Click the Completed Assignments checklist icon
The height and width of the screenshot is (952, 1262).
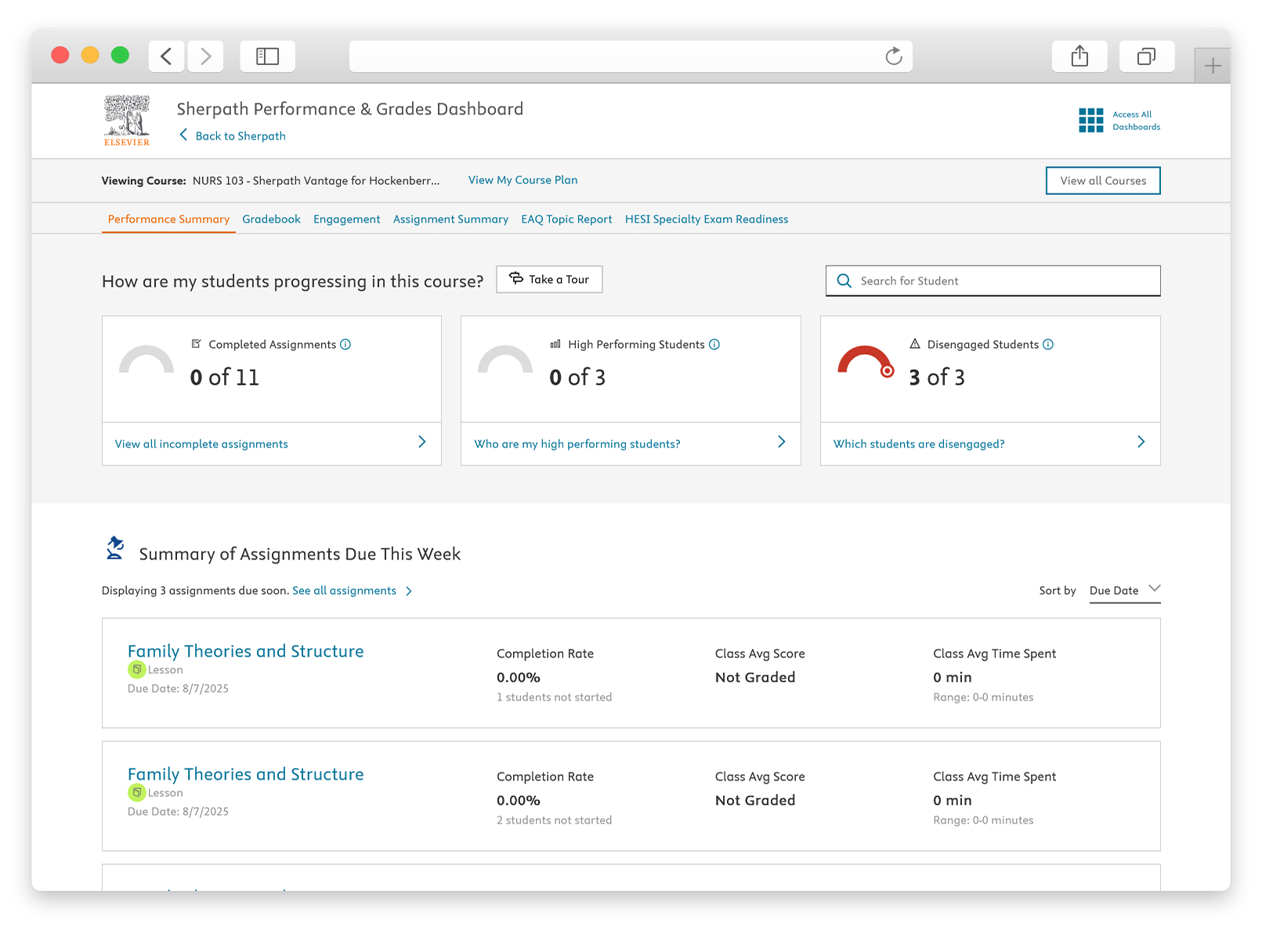(197, 344)
